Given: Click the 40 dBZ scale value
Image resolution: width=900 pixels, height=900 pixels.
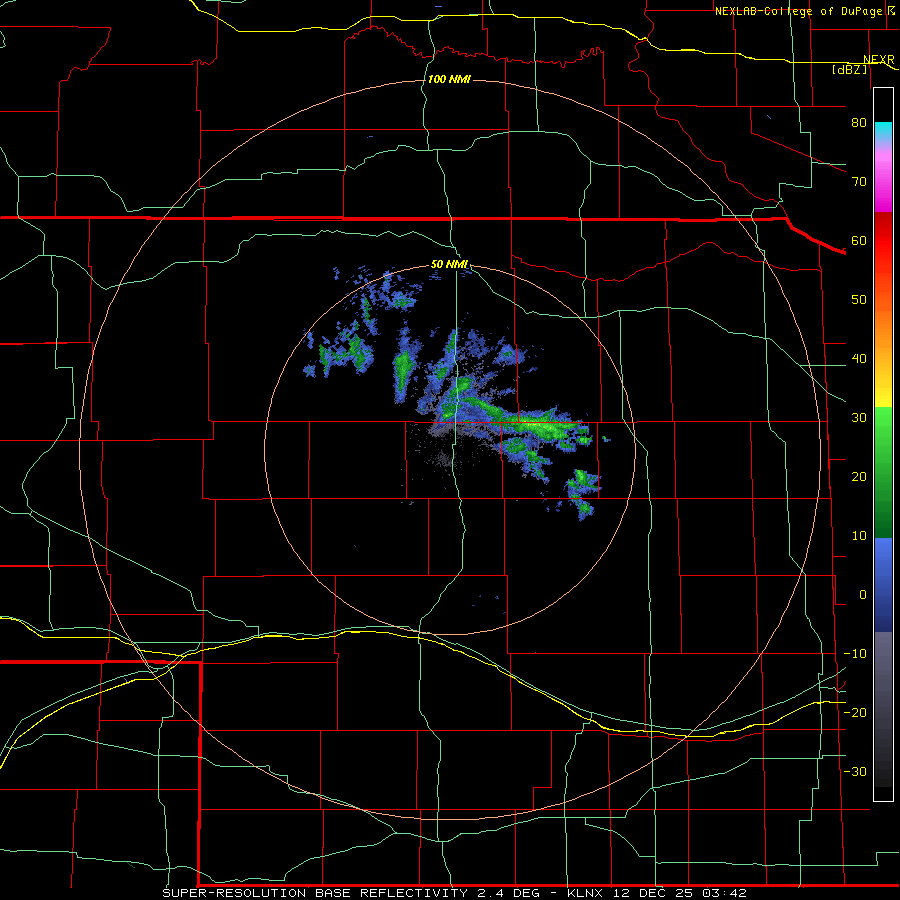Looking at the screenshot, I should tap(859, 359).
